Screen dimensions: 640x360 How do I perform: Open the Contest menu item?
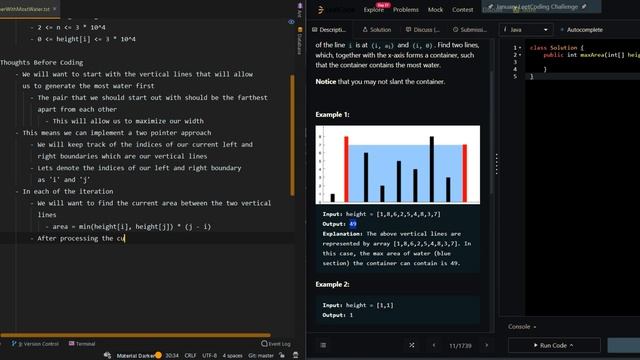pyautogui.click(x=462, y=10)
